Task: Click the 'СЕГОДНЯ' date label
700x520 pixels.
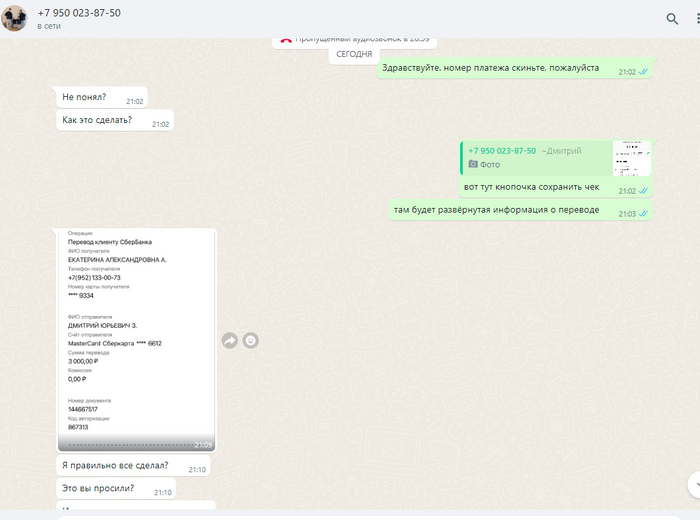Action: coord(354,54)
